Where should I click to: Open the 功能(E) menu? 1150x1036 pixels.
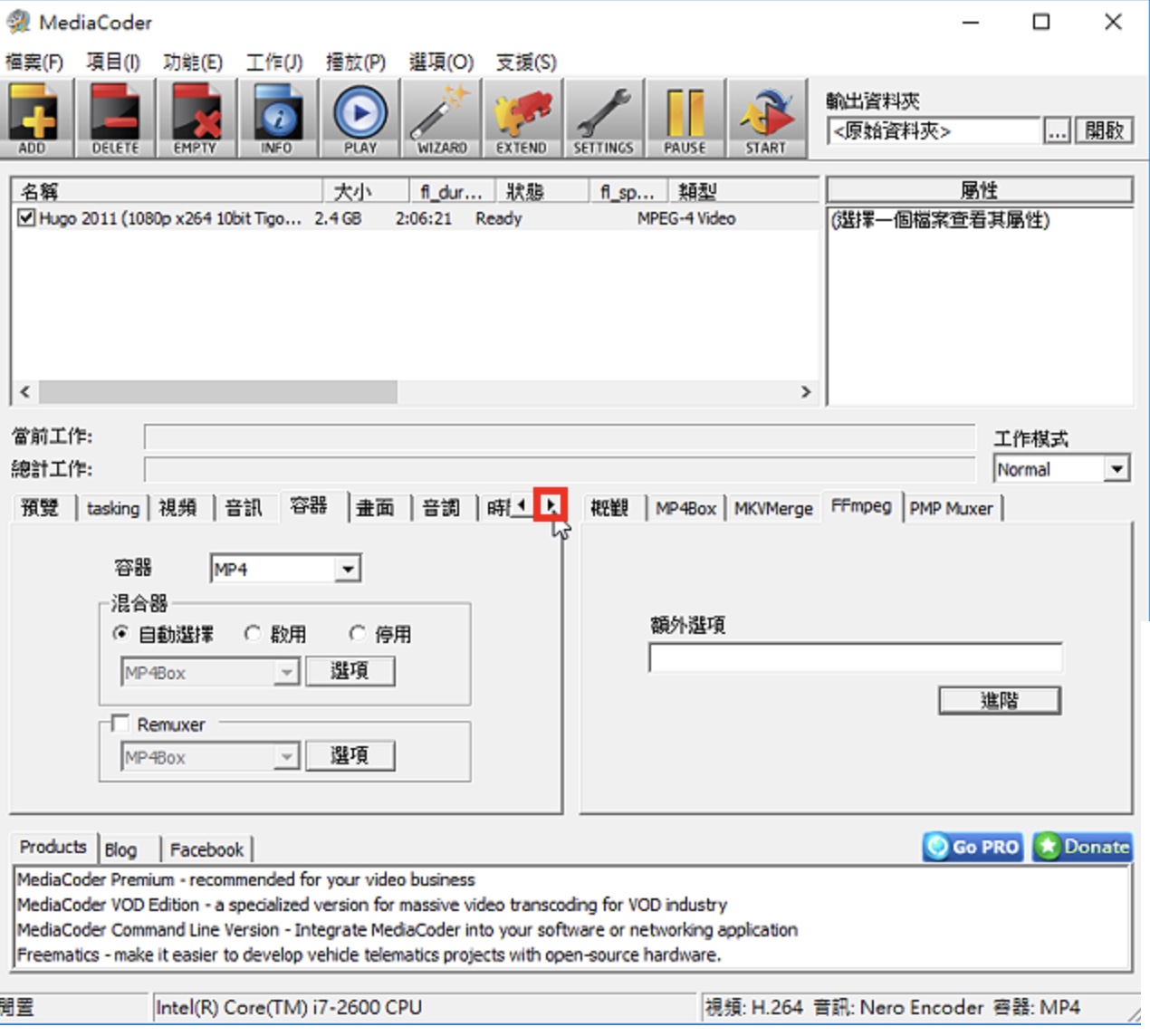(193, 62)
